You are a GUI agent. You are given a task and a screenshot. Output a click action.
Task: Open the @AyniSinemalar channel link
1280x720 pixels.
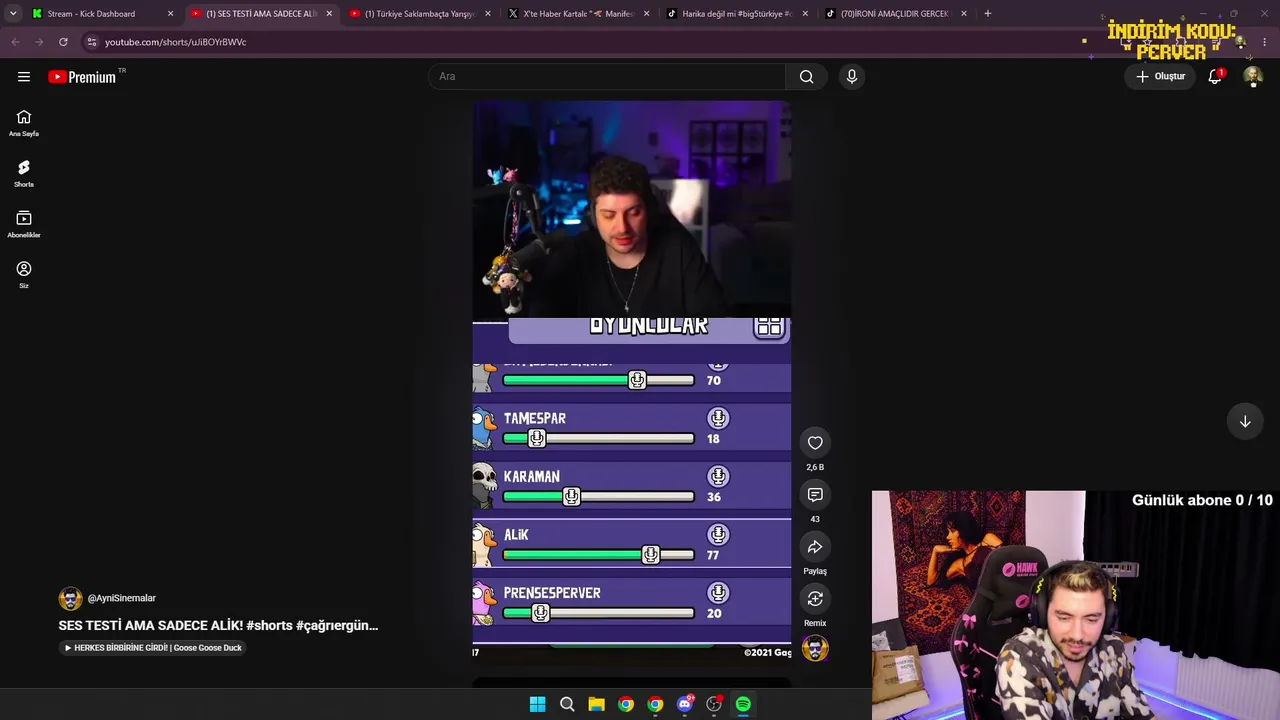pyautogui.click(x=122, y=598)
